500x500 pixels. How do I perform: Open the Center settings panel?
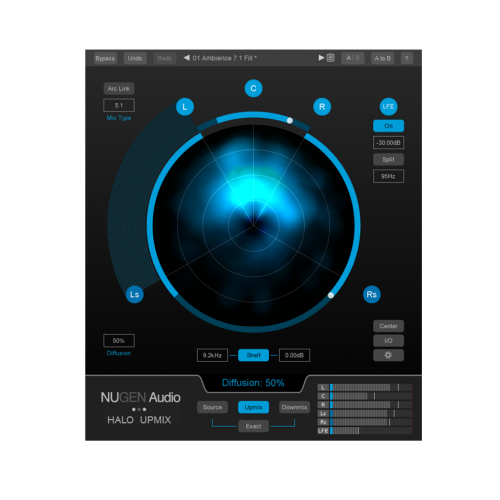coord(388,326)
